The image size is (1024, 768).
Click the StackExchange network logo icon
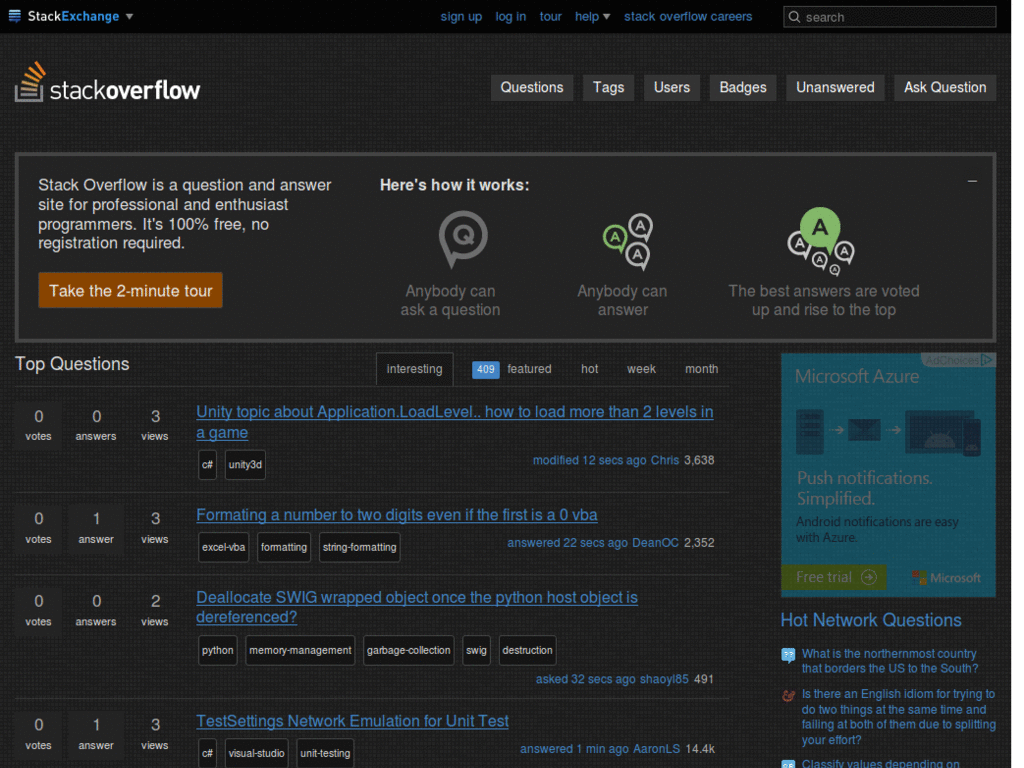14,16
